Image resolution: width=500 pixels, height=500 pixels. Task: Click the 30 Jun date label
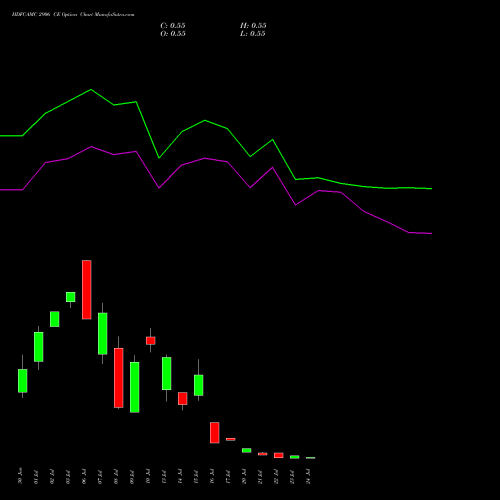pyautogui.click(x=20, y=476)
